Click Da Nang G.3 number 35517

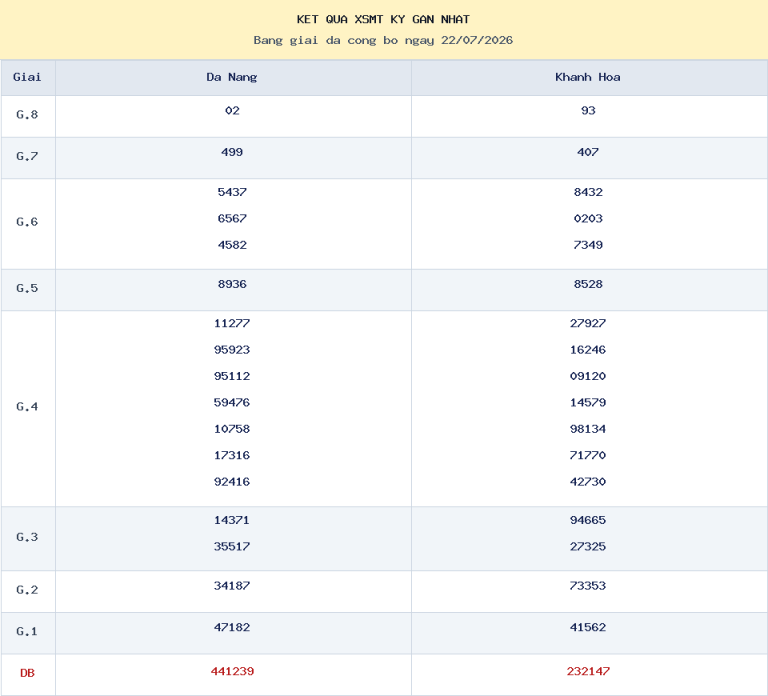(232, 547)
